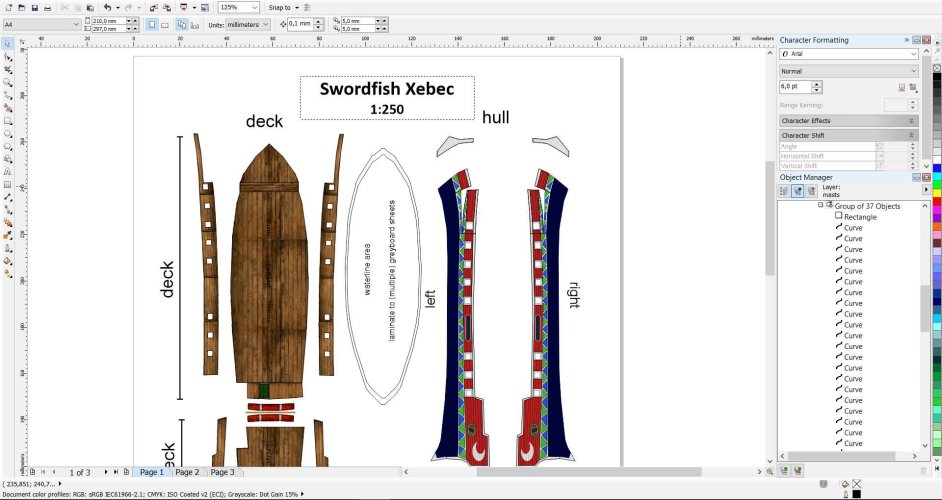Toggle portrait page orientation
Screen dimensions: 942x500
click(152, 23)
